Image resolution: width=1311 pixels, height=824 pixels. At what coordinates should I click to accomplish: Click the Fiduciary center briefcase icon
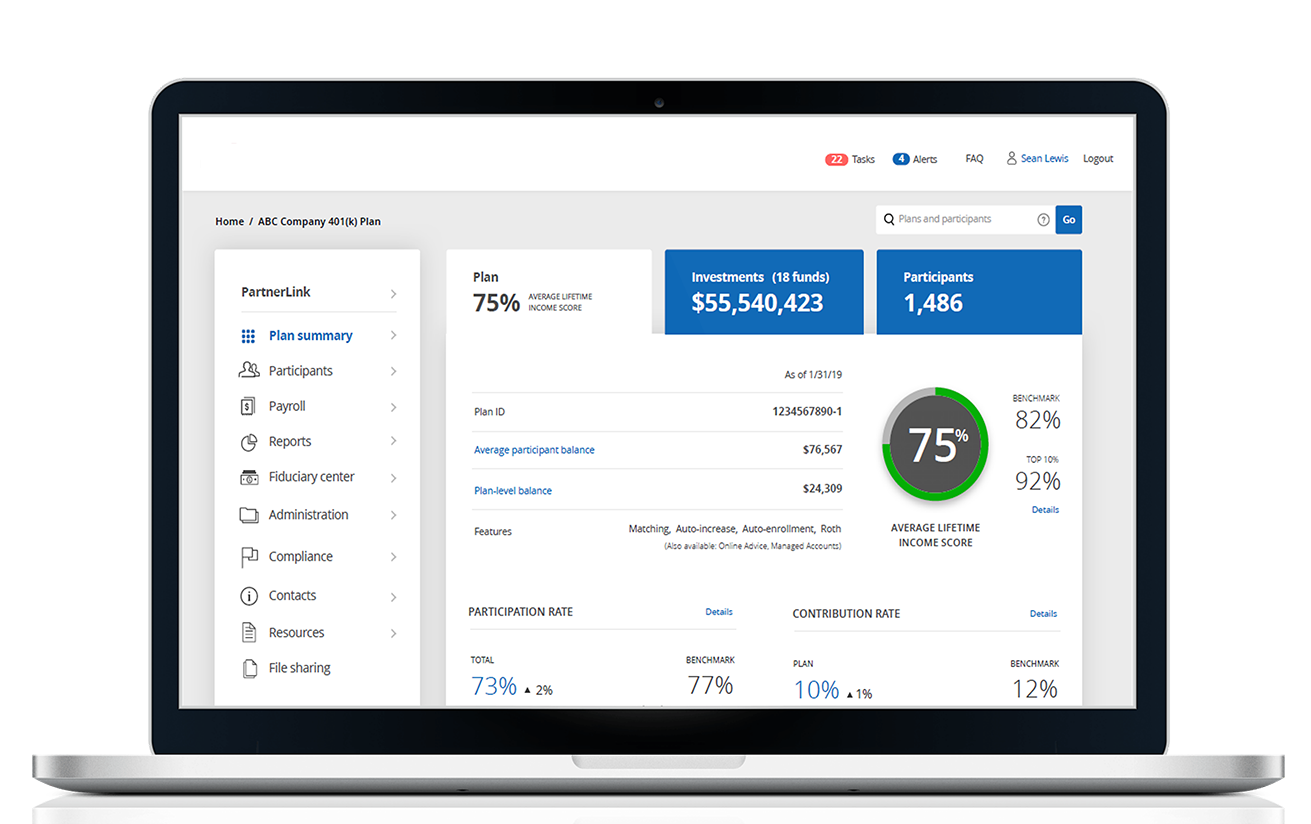[x=249, y=478]
